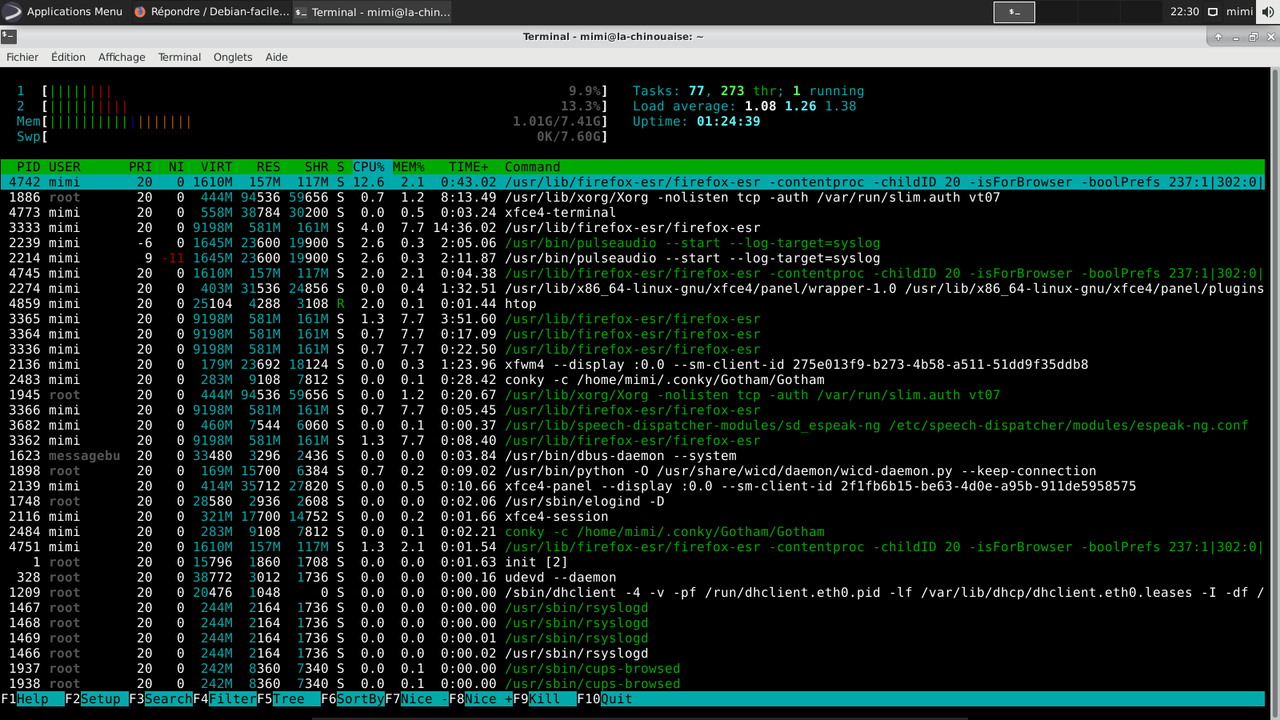Click the 22:30 clock in the panel
Viewport: 1280px width, 720px height.
tap(1184, 12)
